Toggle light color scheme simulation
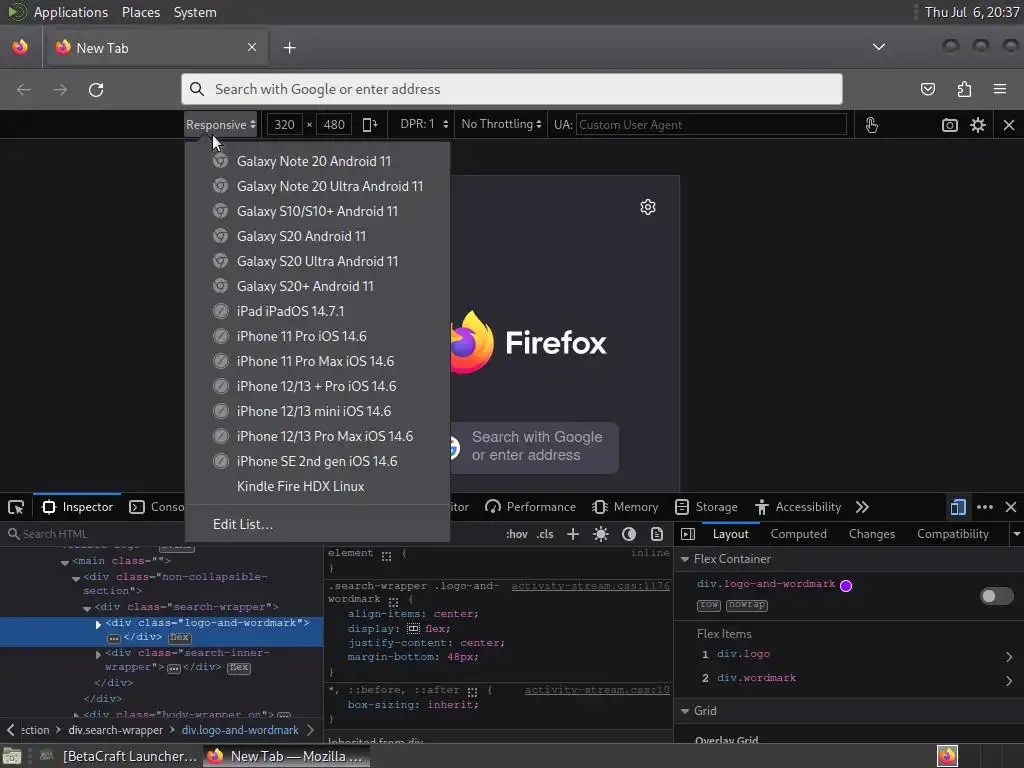1024x768 pixels. pos(601,534)
